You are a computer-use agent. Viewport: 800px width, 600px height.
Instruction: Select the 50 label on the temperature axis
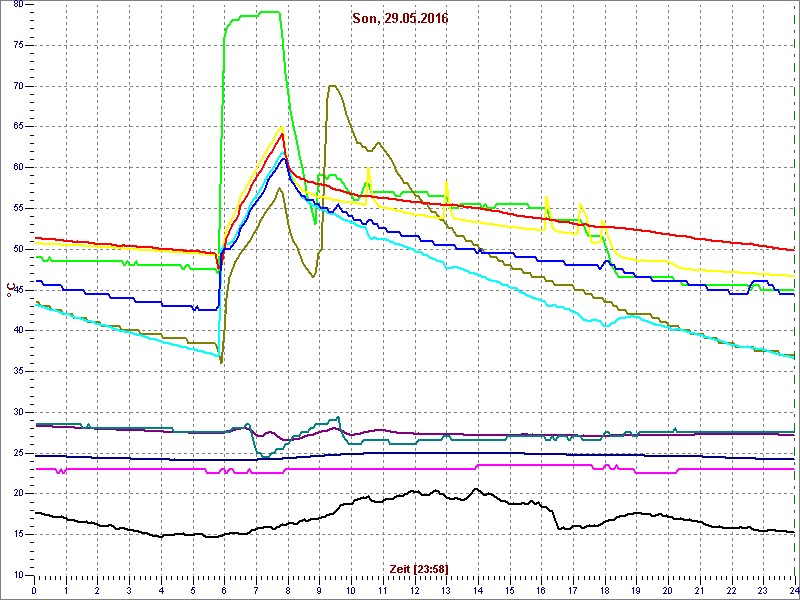(18, 249)
